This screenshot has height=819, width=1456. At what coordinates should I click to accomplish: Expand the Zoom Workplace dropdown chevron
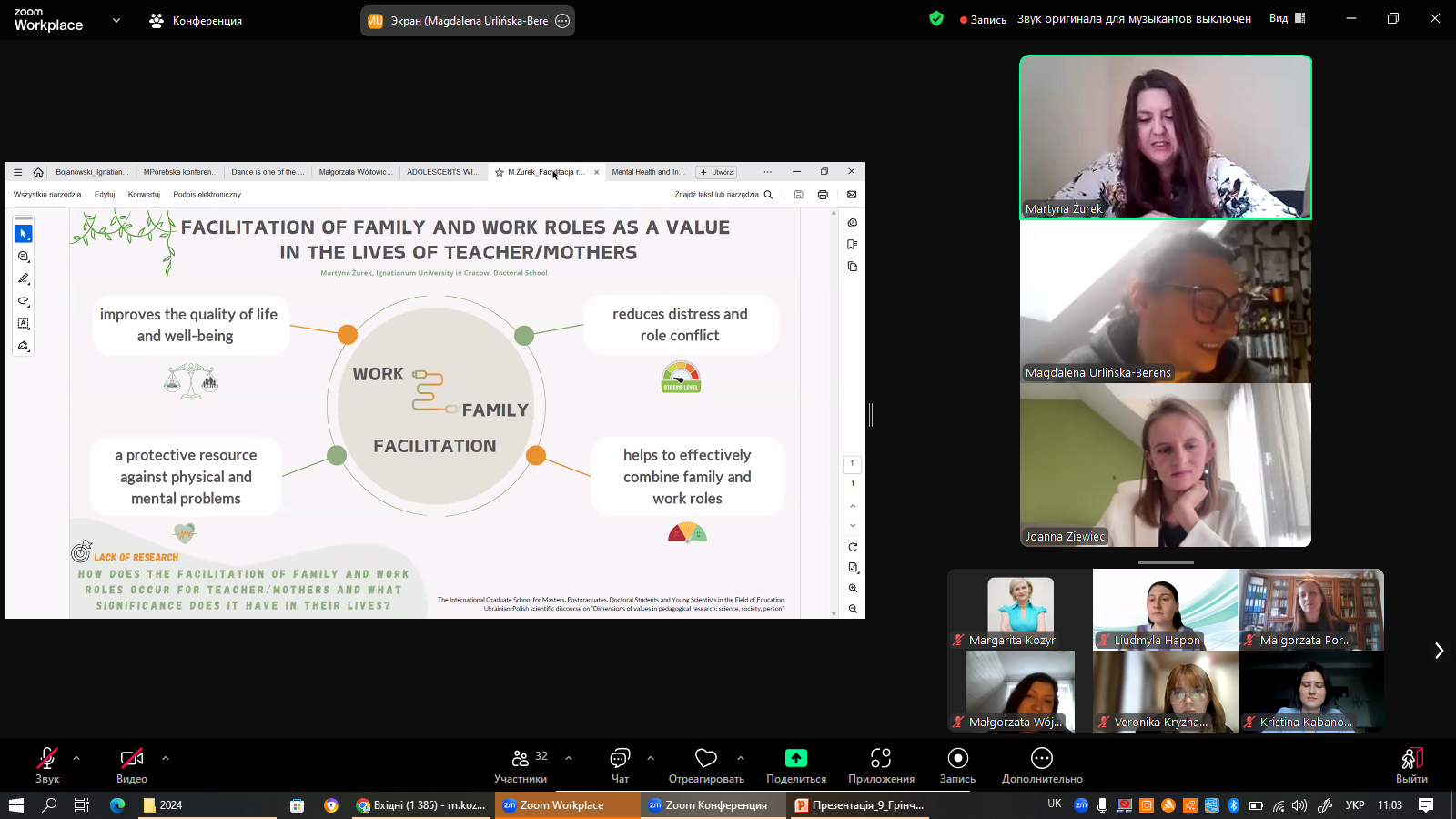tap(116, 20)
